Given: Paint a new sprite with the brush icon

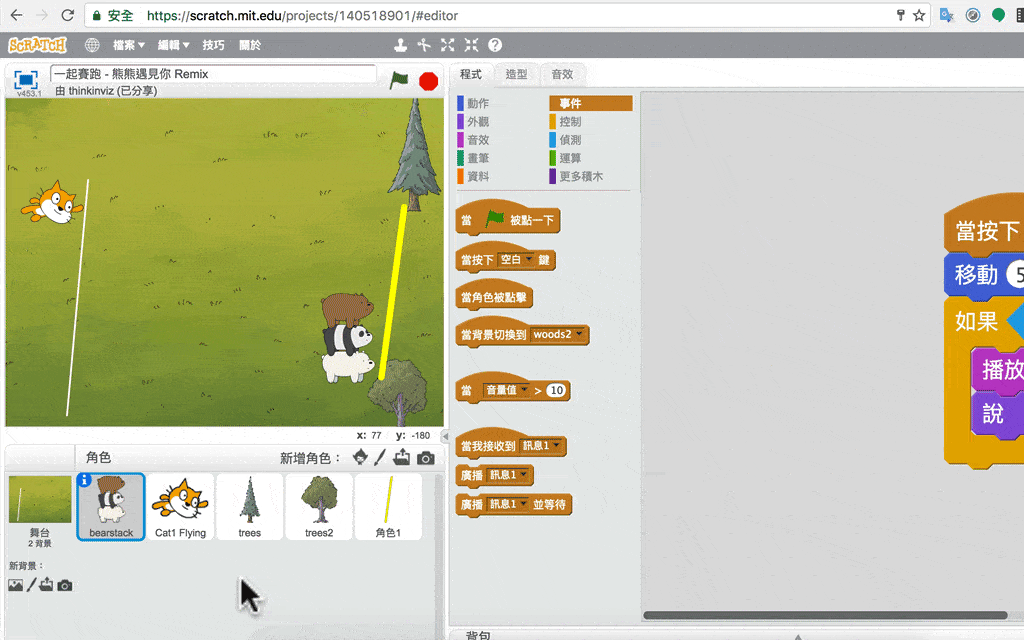Looking at the screenshot, I should (x=380, y=457).
